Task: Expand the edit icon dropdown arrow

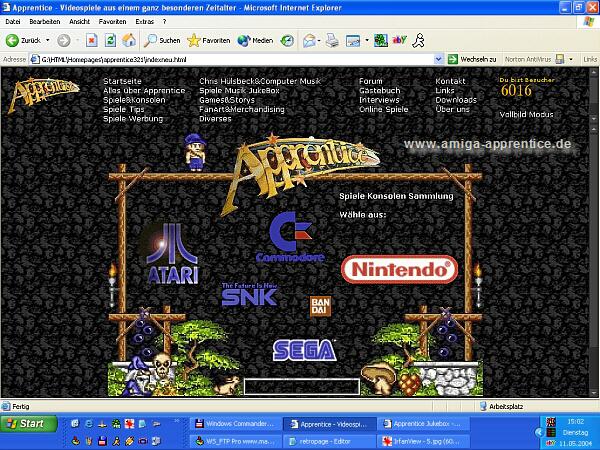Action: click(x=367, y=40)
